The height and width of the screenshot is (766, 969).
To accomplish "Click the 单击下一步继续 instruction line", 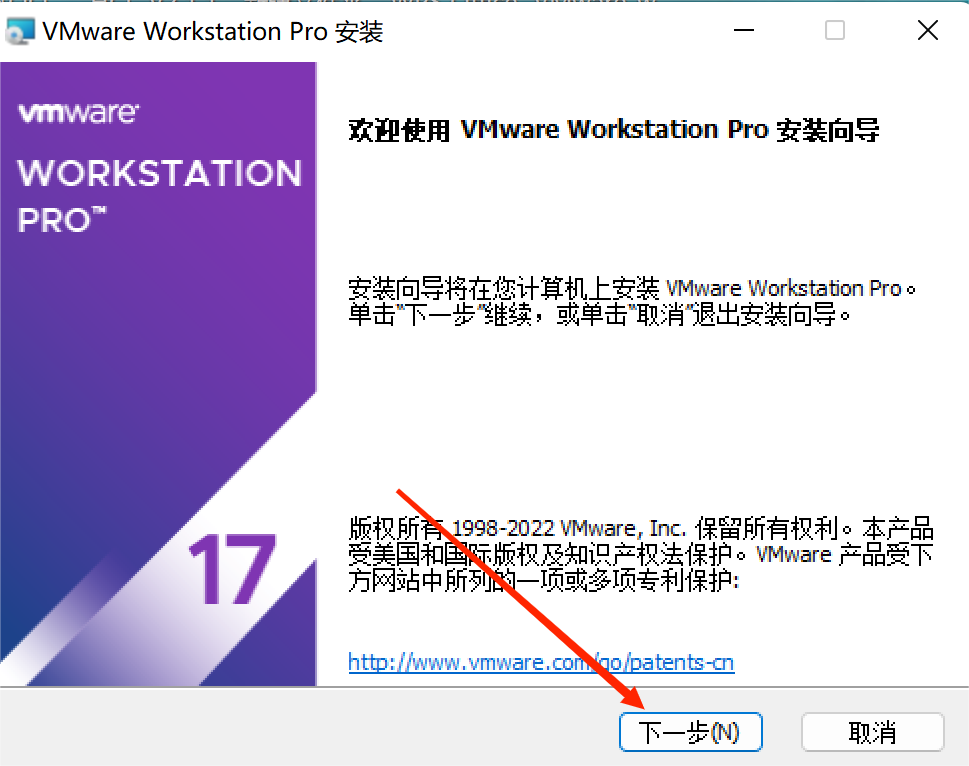I will pos(599,314).
